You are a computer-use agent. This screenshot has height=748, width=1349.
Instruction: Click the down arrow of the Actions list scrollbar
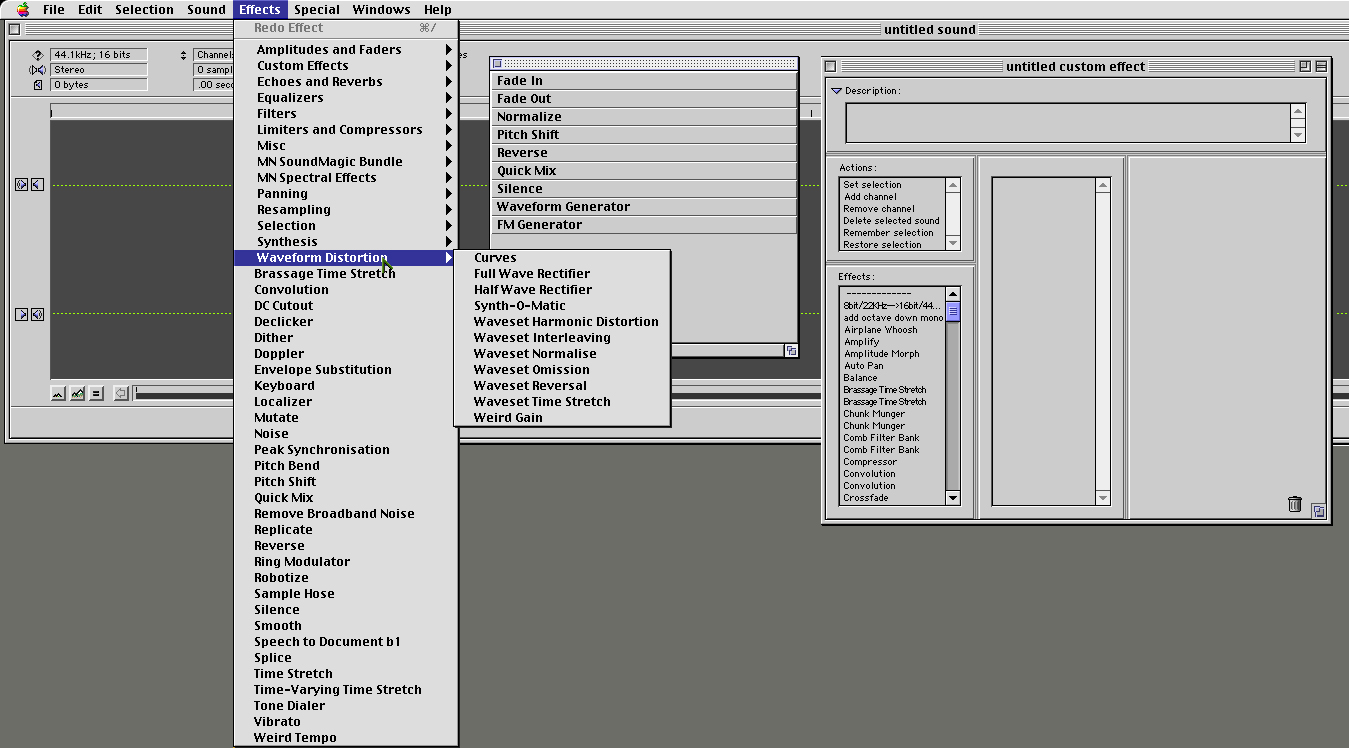[953, 243]
